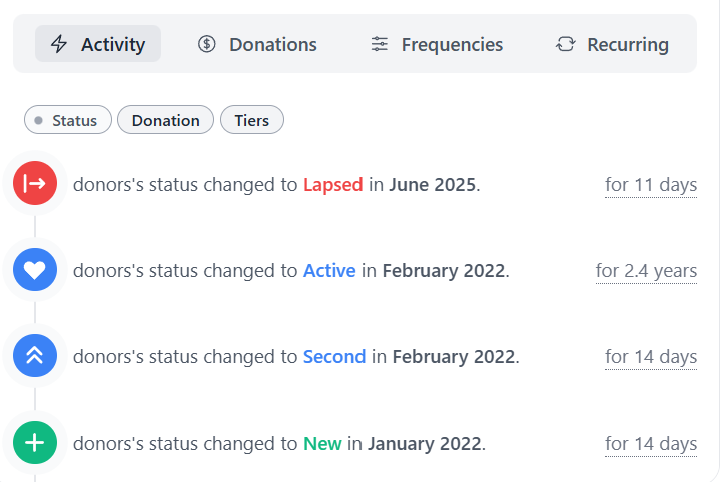Toggle the Tiers filter chip

[252, 120]
